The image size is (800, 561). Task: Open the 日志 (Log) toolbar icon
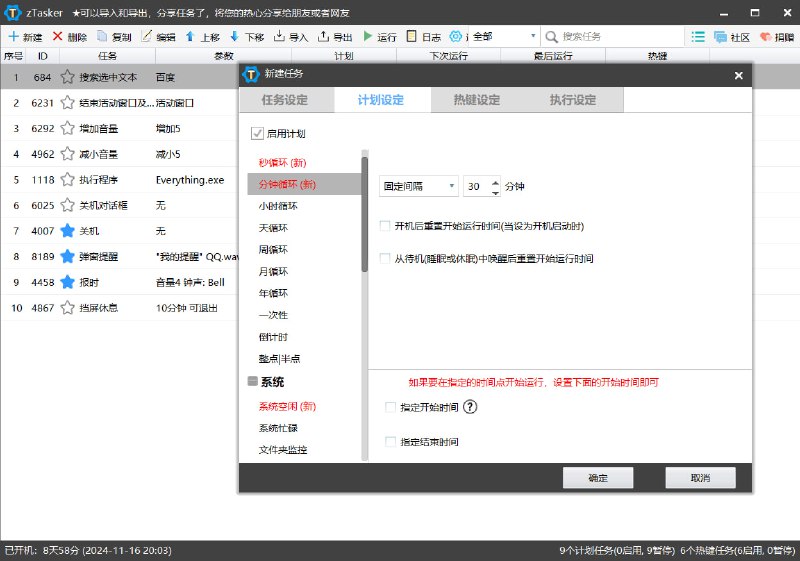pos(412,36)
